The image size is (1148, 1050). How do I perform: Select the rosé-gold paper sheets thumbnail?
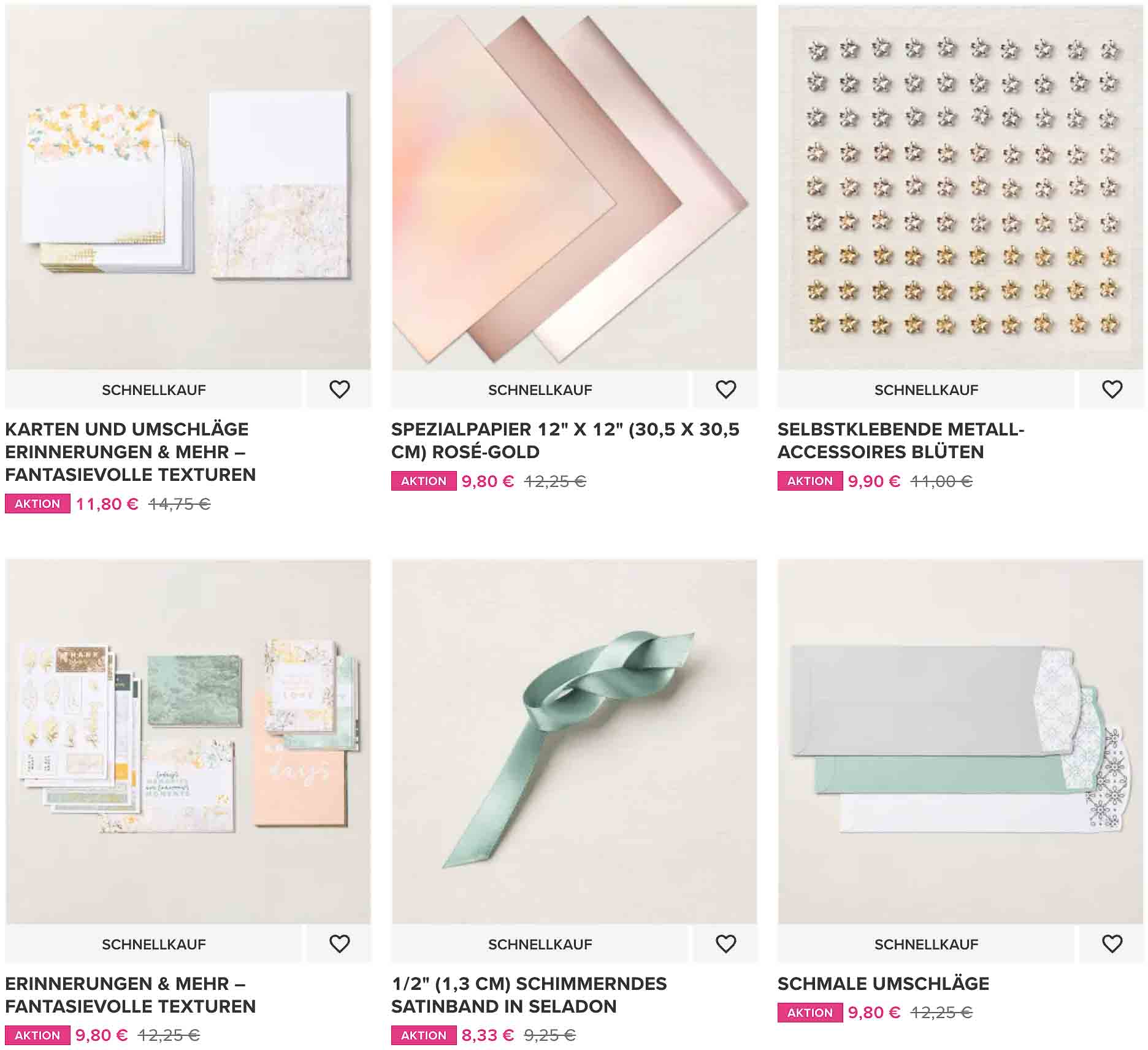pyautogui.click(x=575, y=188)
